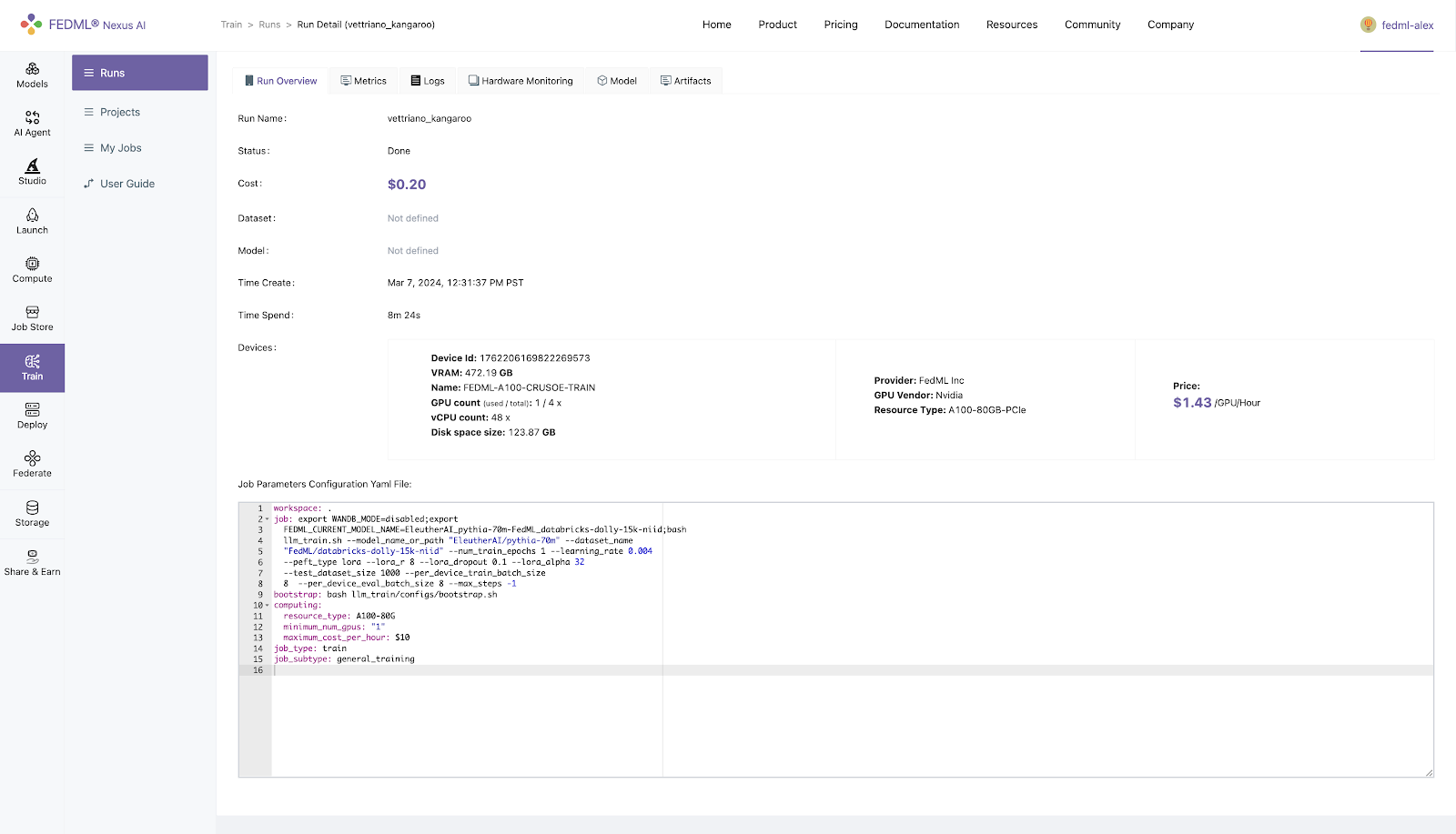Switch to the Run Overview tab

point(280,81)
